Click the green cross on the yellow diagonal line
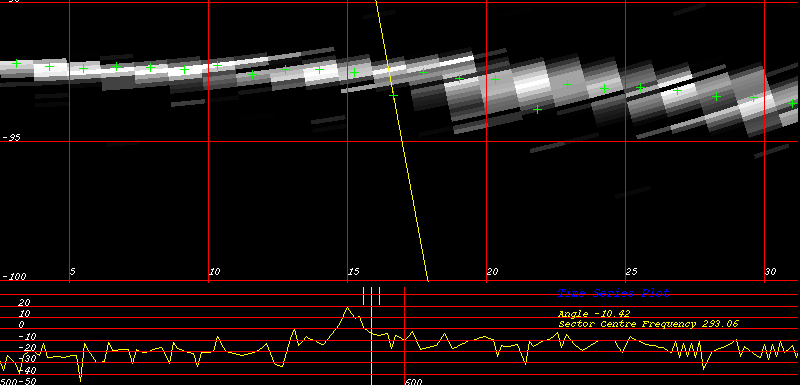This screenshot has height=385, width=800. [393, 95]
